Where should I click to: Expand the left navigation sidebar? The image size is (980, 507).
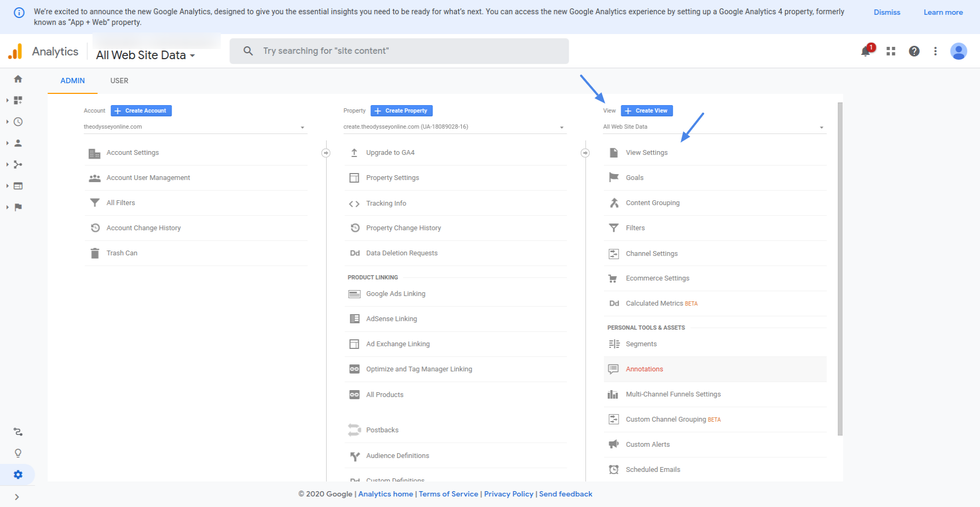(17, 497)
